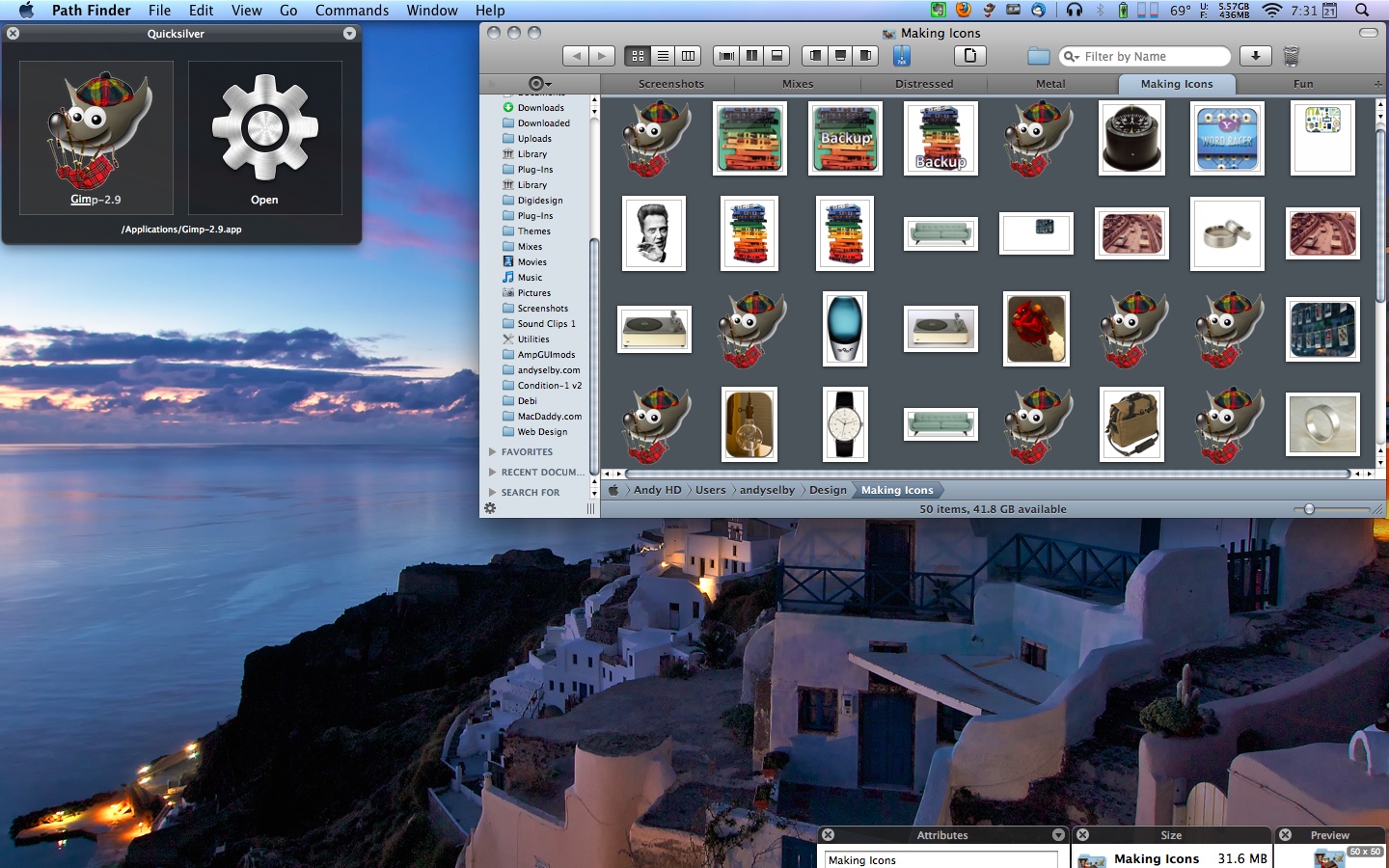This screenshot has height=868, width=1389.
Task: Toggle the horizontal dual-browser split button
Action: pos(776,56)
